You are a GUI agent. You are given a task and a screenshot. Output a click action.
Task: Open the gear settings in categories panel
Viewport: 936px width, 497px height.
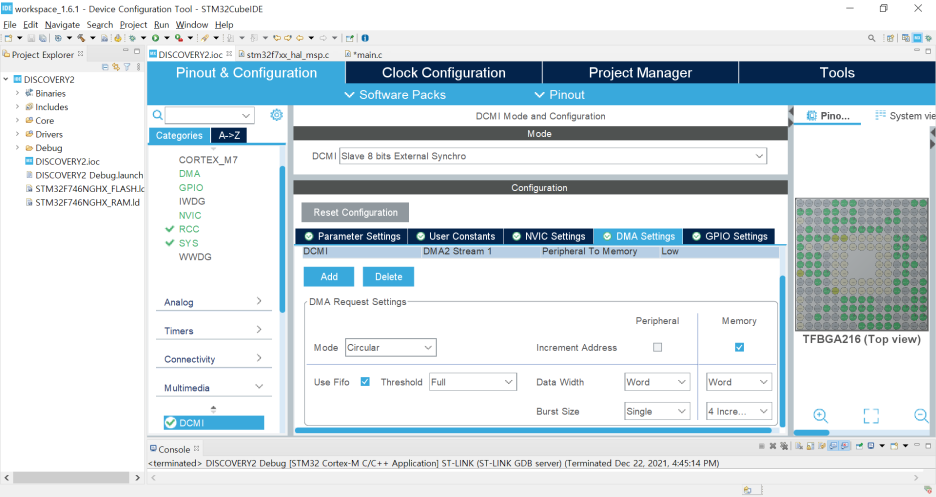[276, 115]
